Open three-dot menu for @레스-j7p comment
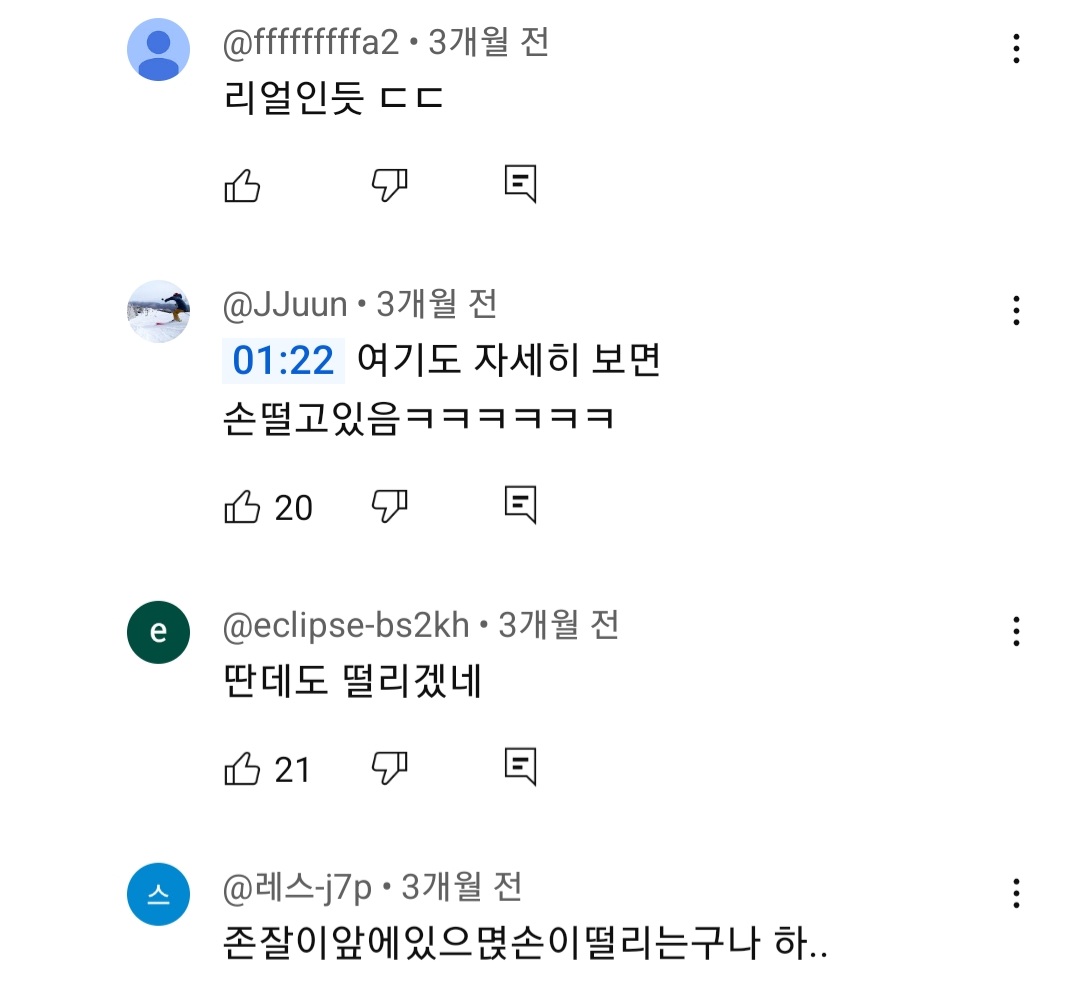Screen dimensions: 1080x988 tap(1016, 893)
